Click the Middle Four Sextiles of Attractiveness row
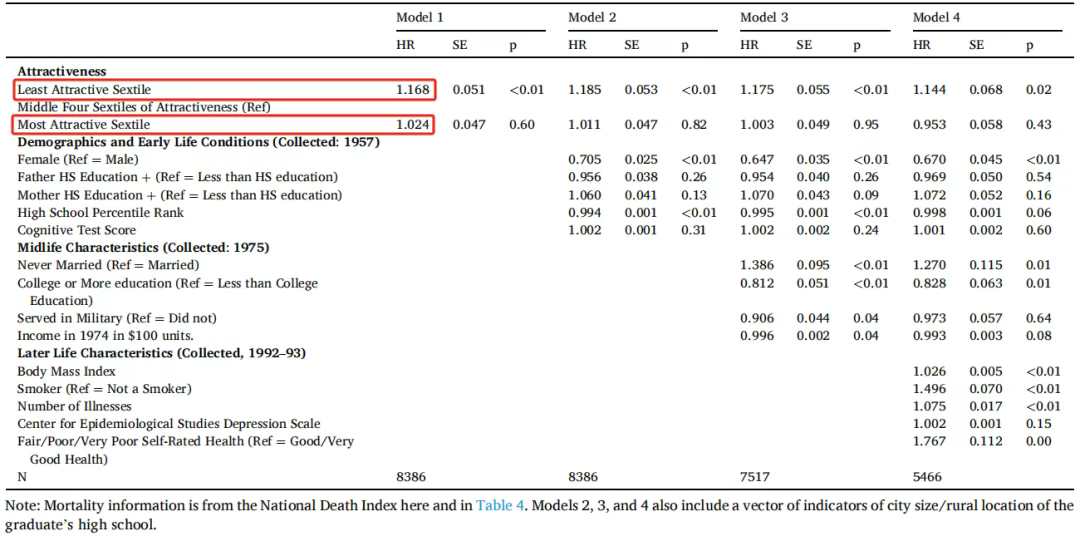This screenshot has height=536, width=1080. pos(144,107)
